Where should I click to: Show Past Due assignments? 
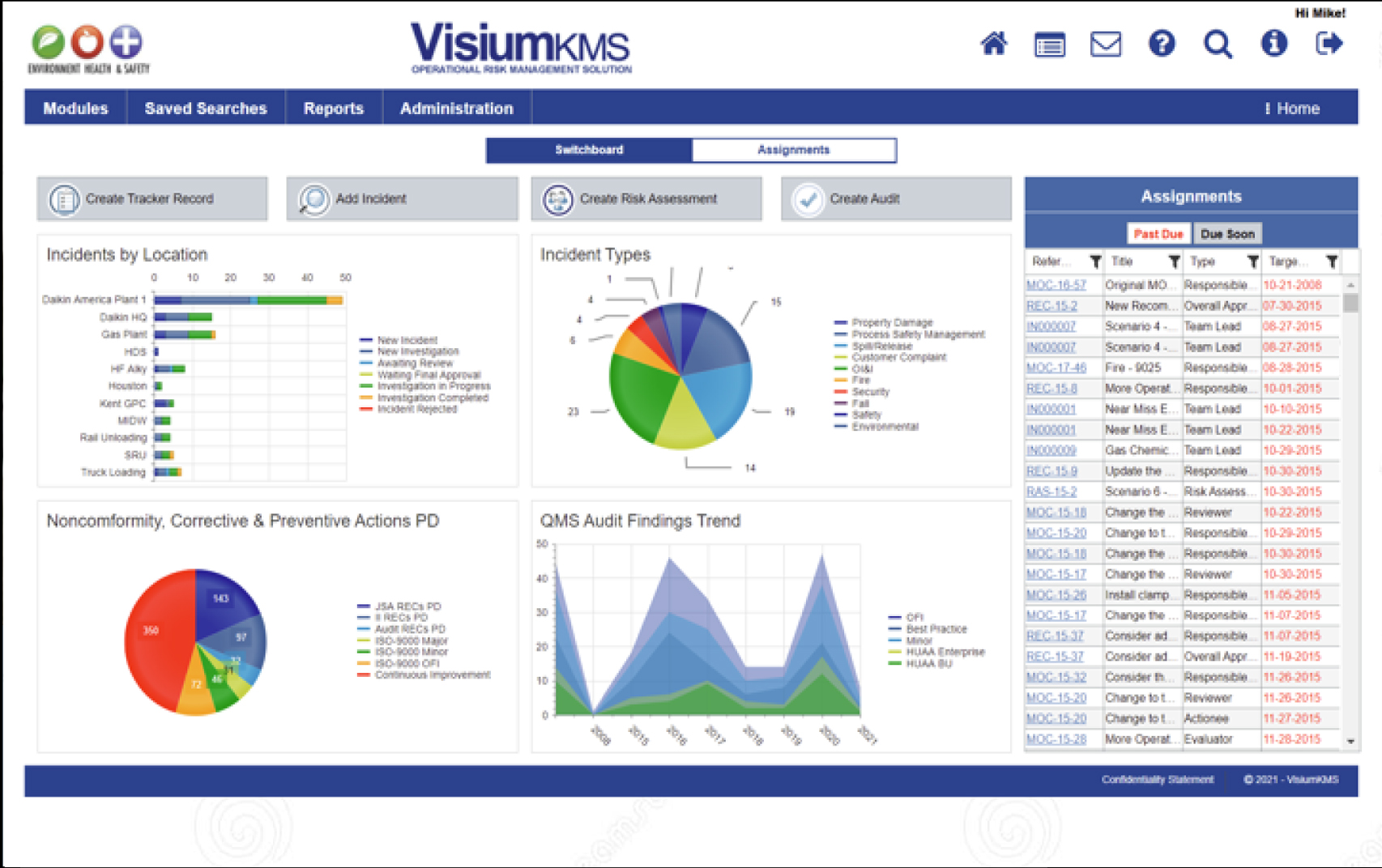1158,234
